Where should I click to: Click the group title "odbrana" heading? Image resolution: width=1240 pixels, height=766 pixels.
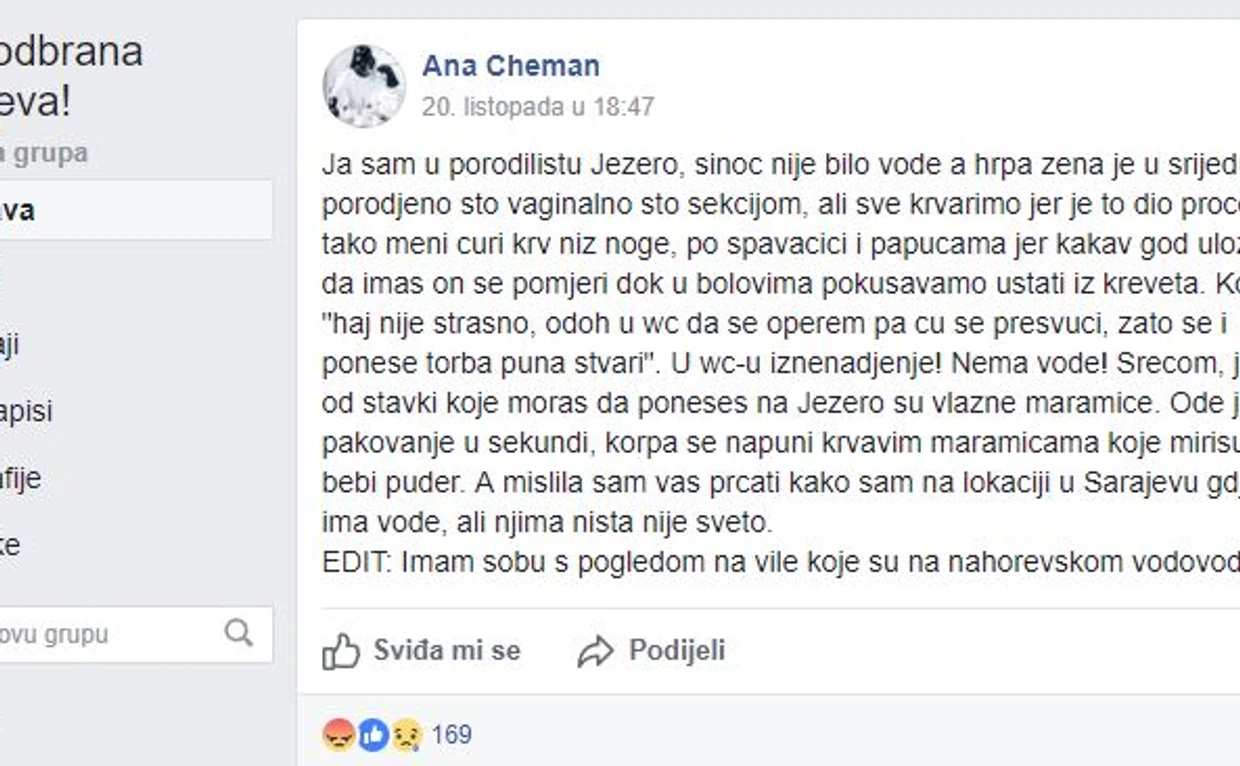(72, 52)
